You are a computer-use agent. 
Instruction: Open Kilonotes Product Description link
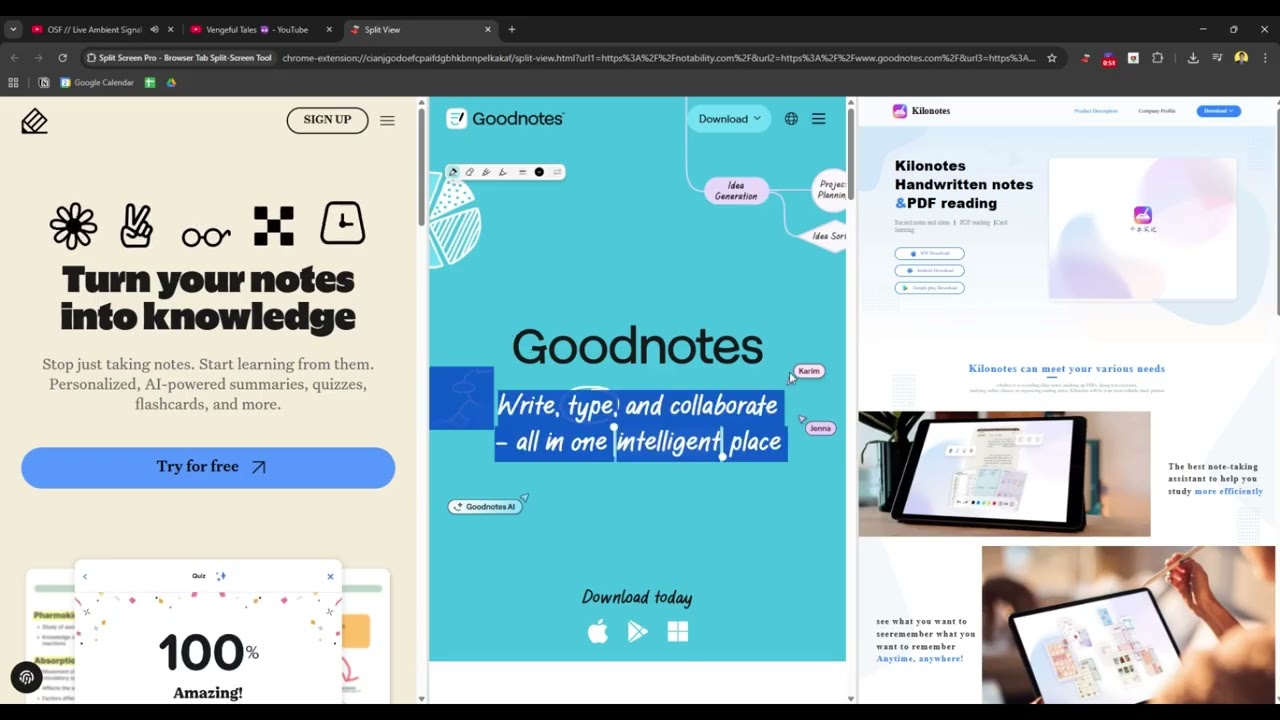(x=1095, y=111)
